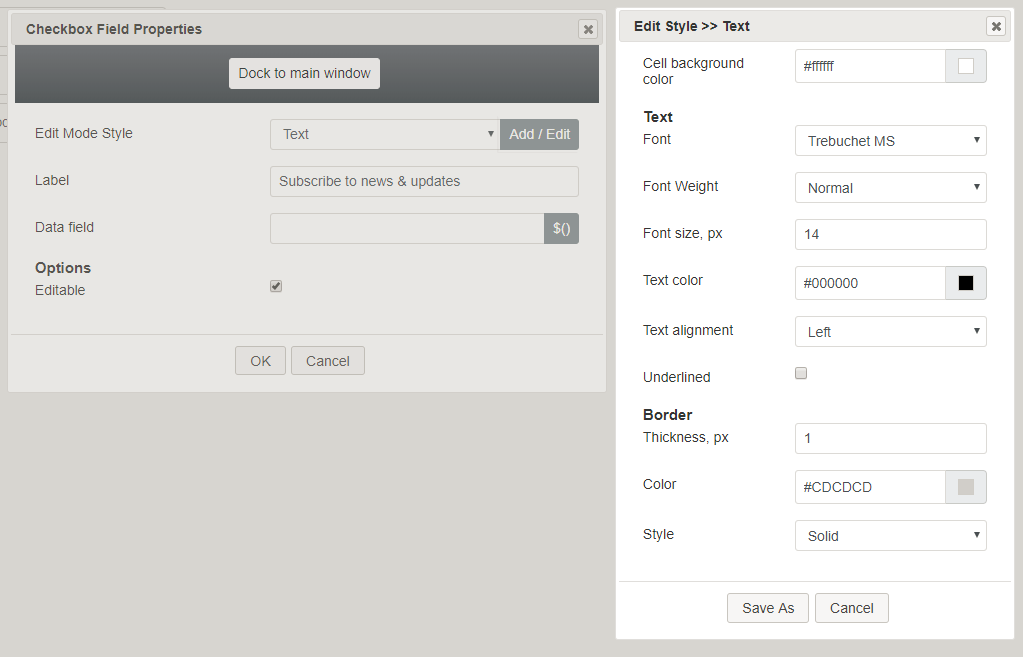This screenshot has height=657, width=1023.
Task: Click the Label input field
Action: pos(424,181)
